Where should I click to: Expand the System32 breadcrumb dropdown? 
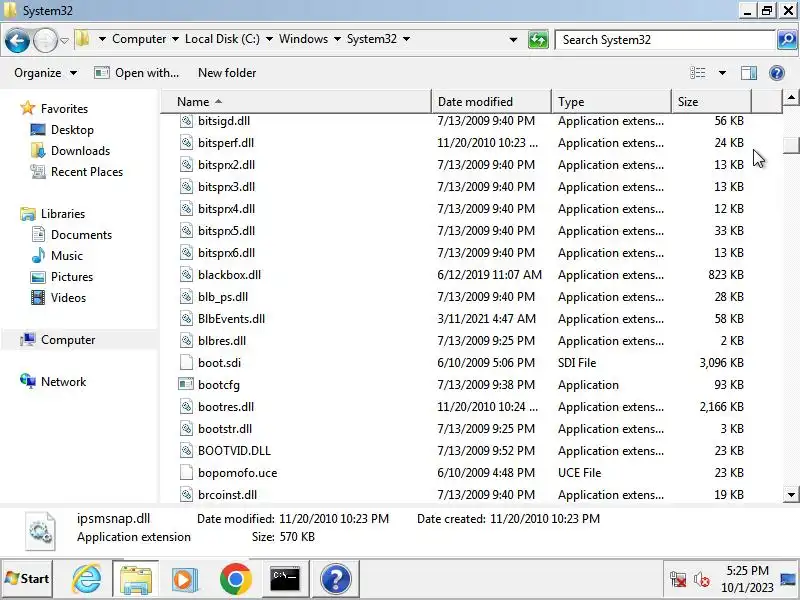406,39
